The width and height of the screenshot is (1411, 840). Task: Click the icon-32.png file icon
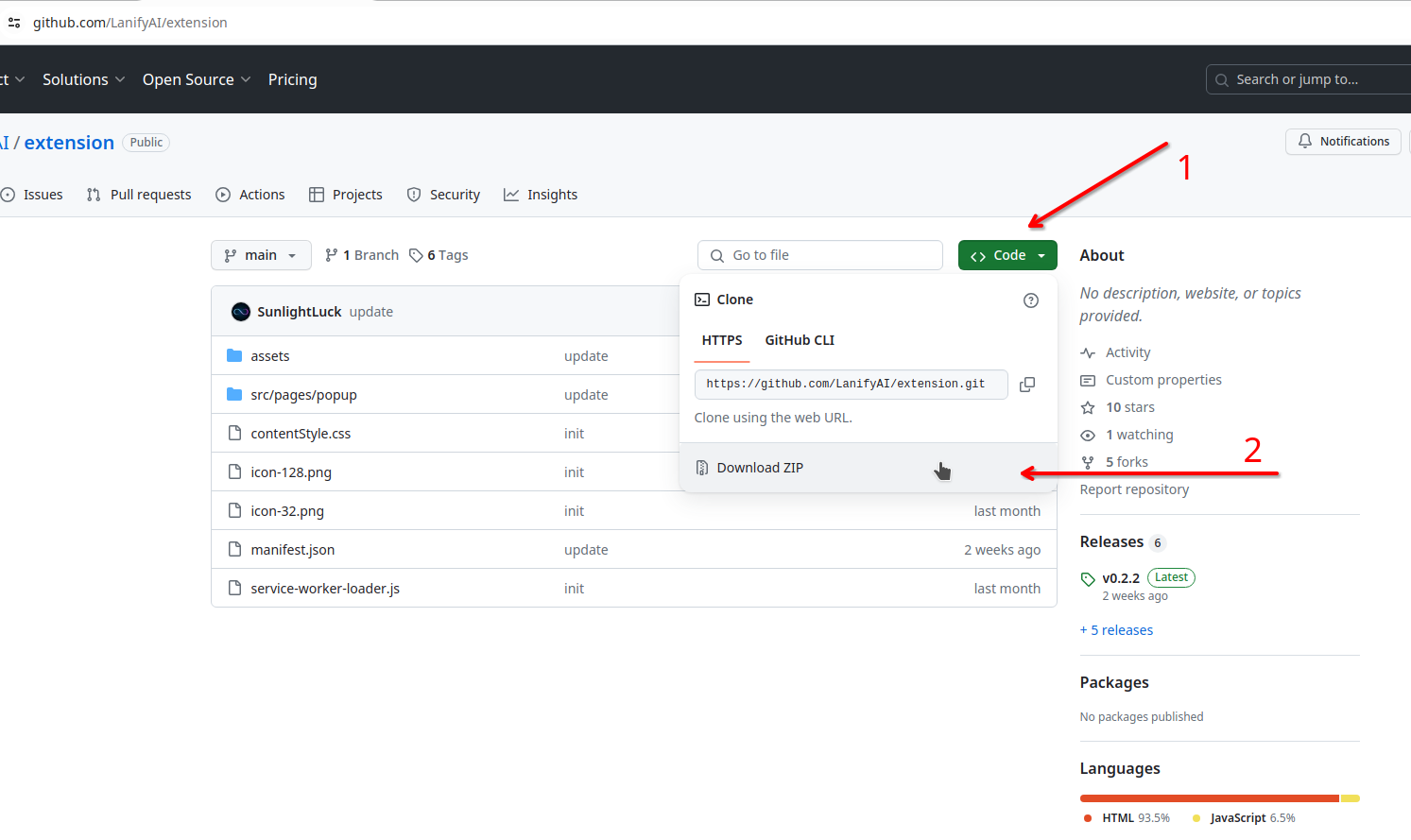coord(234,511)
